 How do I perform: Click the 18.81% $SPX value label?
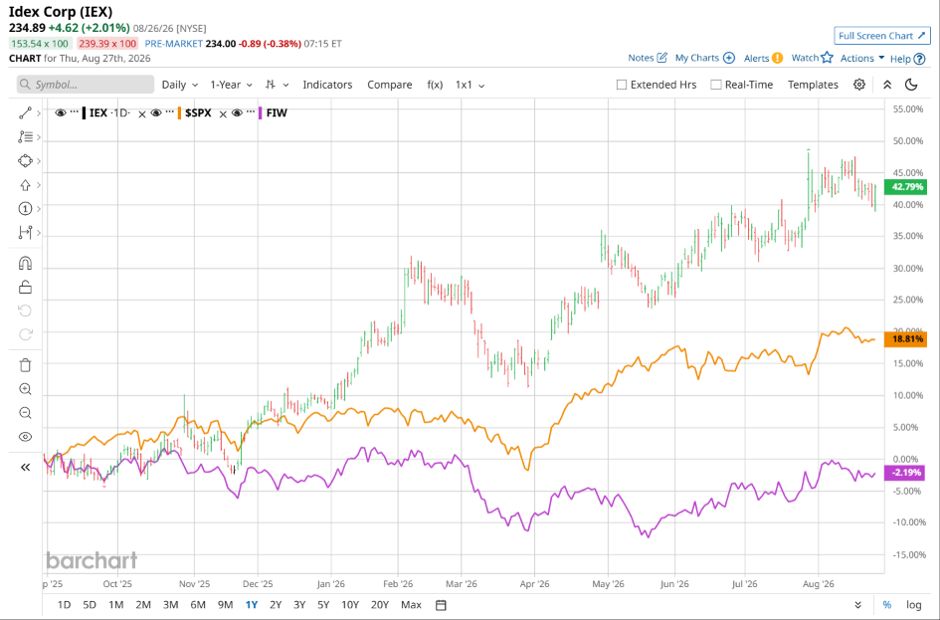pyautogui.click(x=906, y=339)
